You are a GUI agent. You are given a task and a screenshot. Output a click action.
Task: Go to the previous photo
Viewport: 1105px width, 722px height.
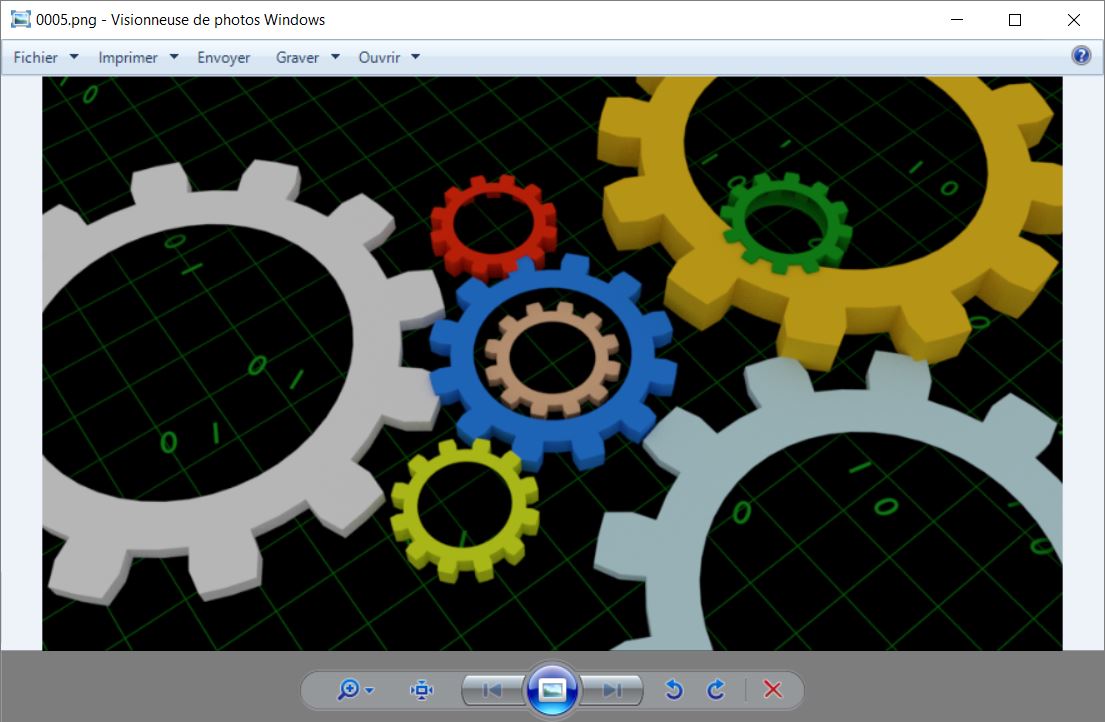click(x=493, y=690)
